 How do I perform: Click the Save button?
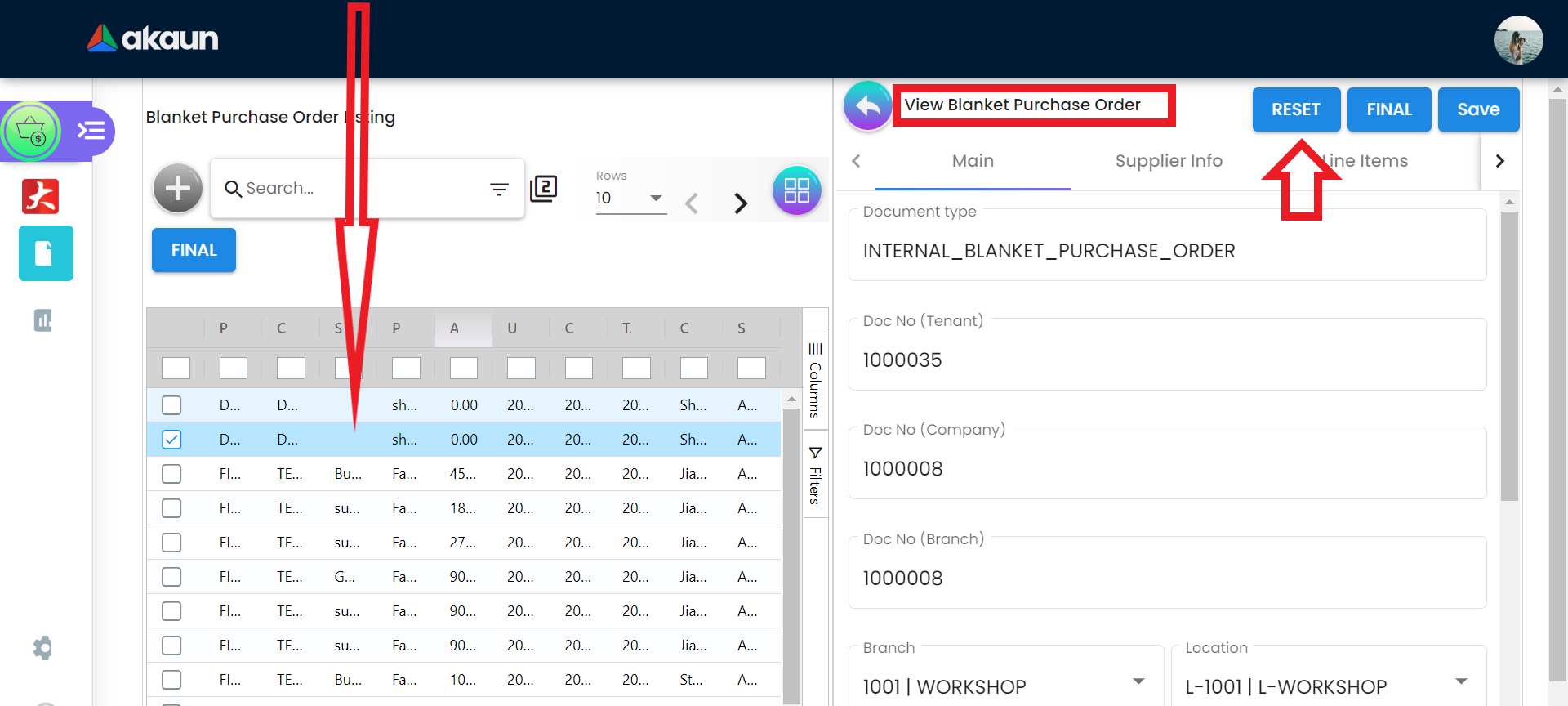point(1477,109)
